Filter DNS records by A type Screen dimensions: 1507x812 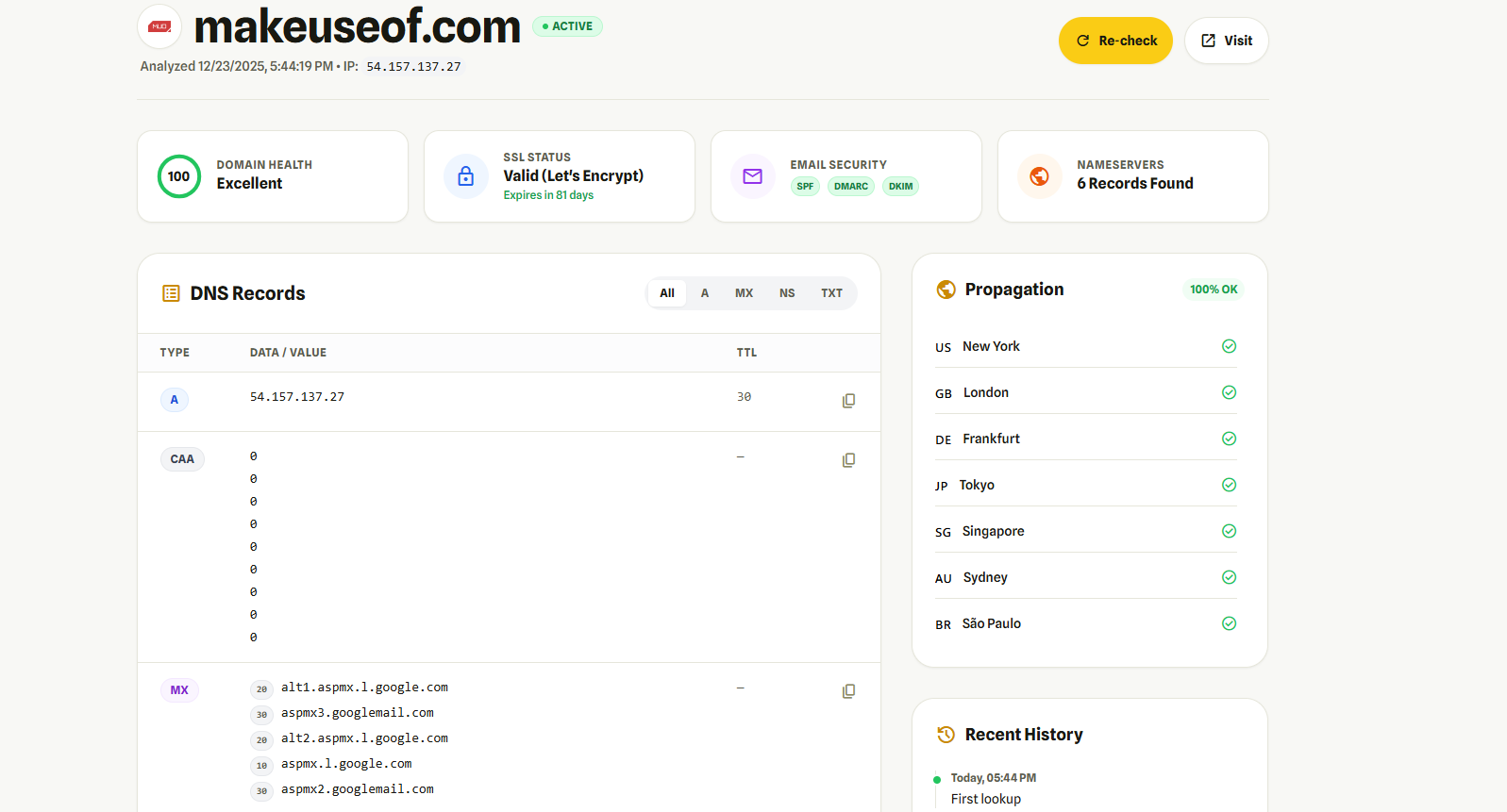tap(705, 293)
